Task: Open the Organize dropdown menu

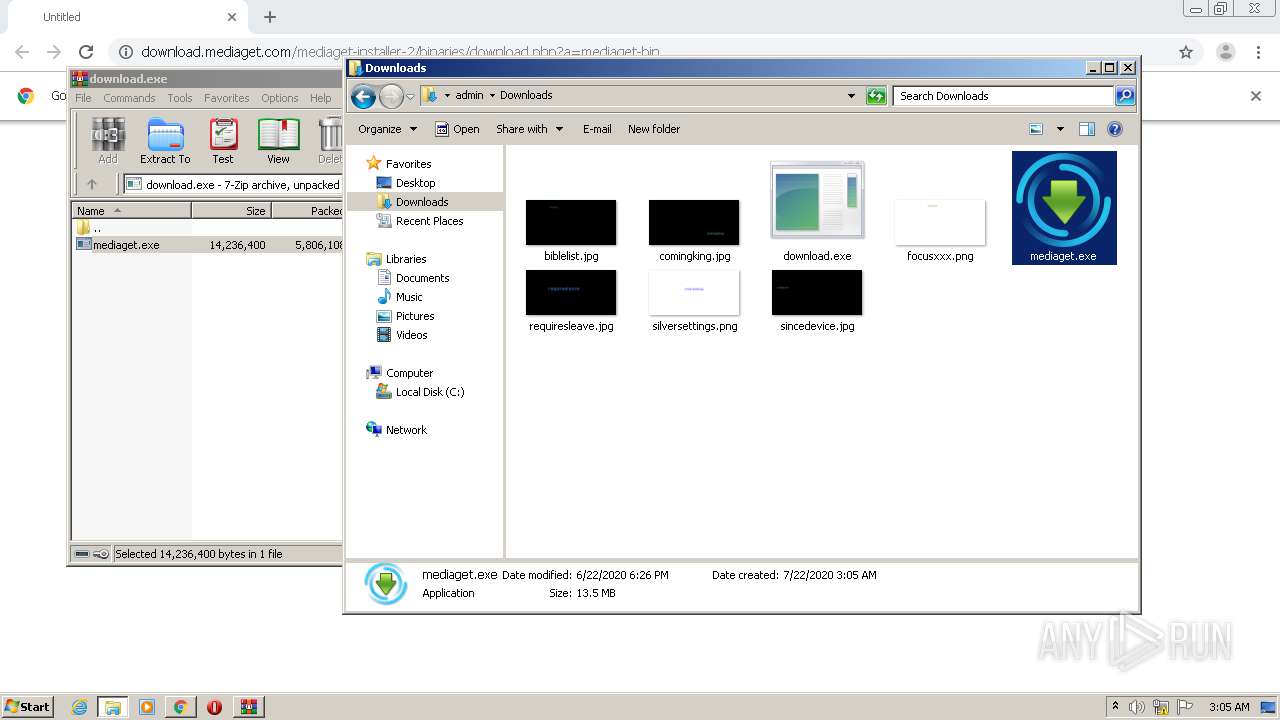Action: click(x=387, y=129)
